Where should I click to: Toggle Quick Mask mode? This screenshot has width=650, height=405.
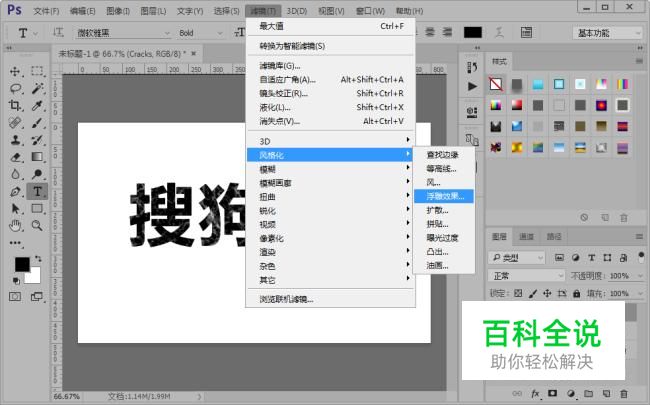[x=15, y=297]
